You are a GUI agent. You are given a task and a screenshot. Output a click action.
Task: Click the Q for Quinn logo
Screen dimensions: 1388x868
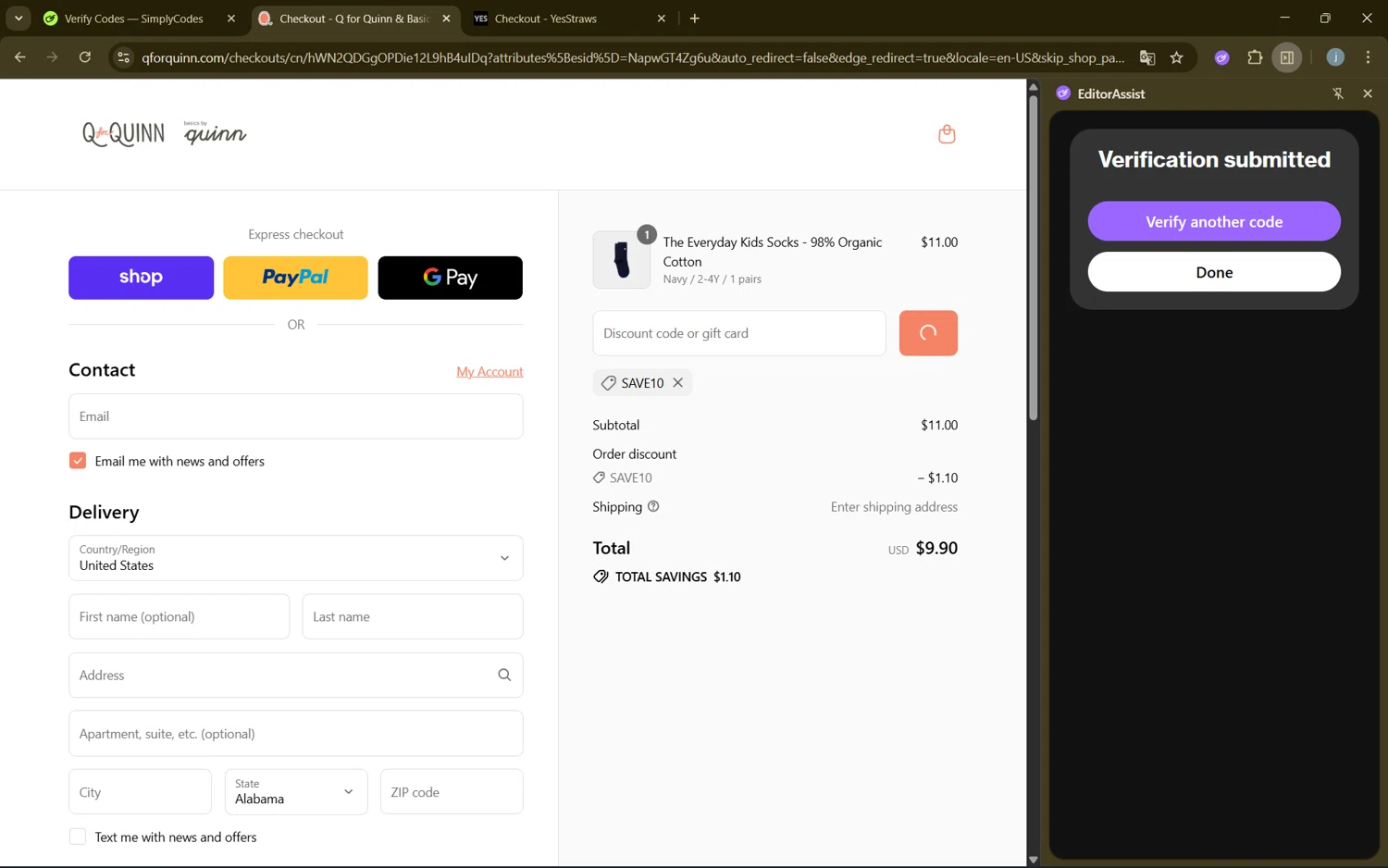pyautogui.click(x=123, y=134)
